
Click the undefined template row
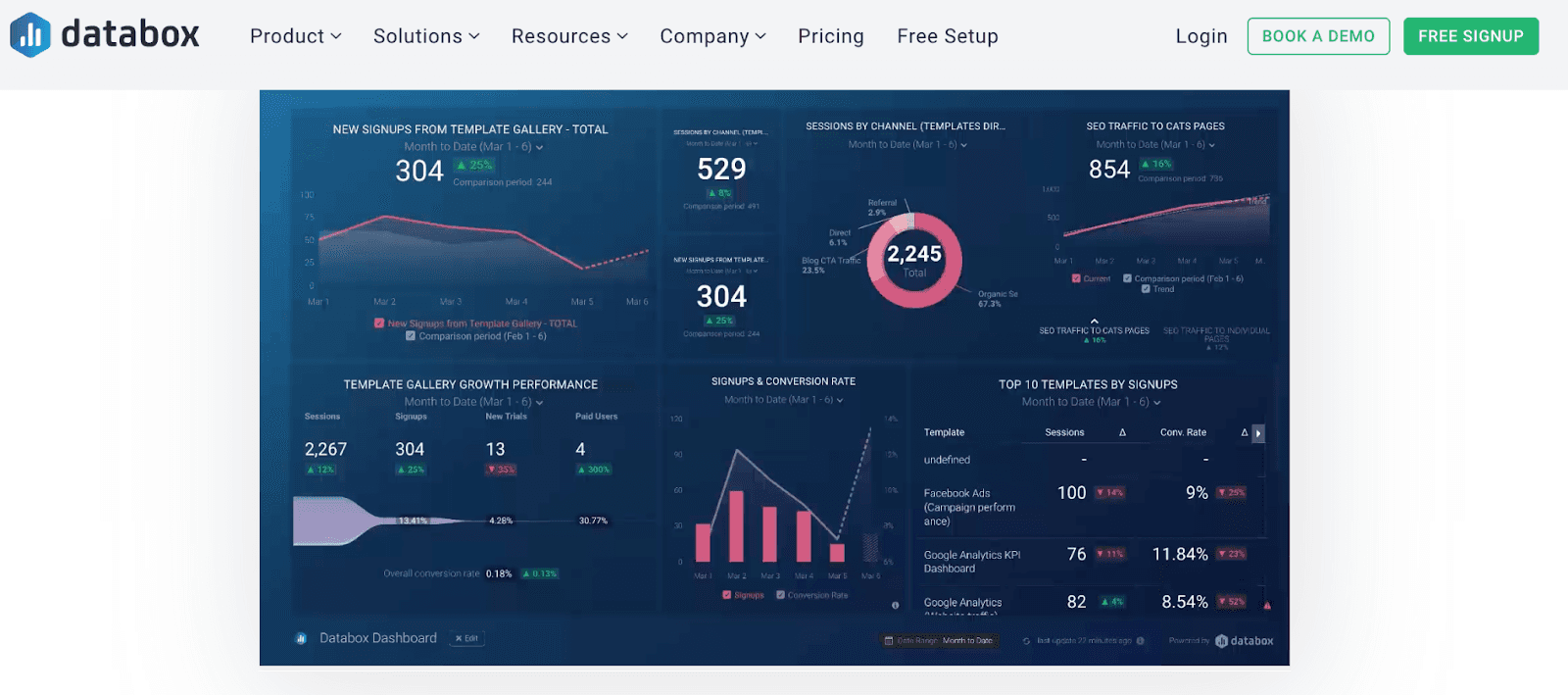[x=947, y=460]
